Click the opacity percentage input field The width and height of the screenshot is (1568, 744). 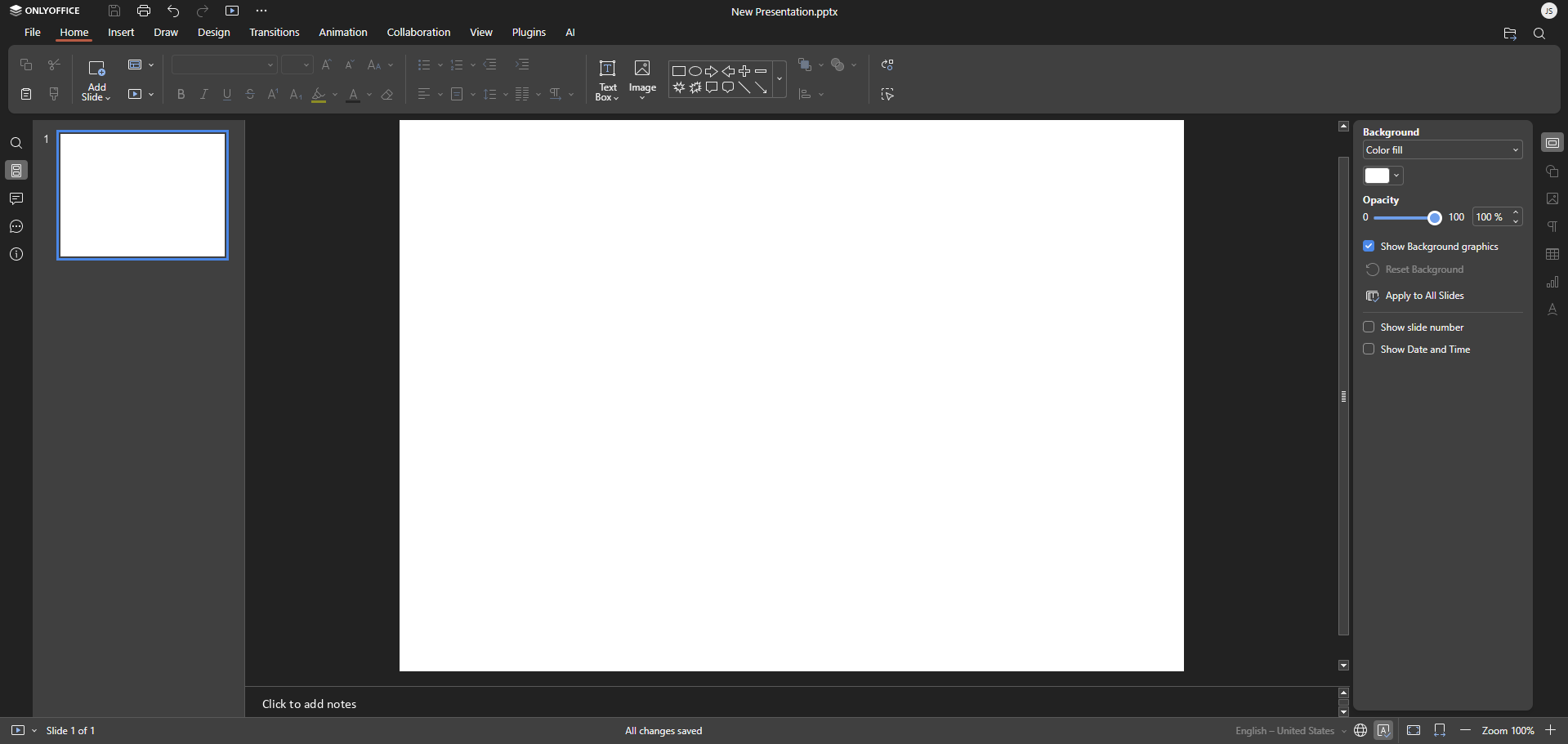point(1490,217)
